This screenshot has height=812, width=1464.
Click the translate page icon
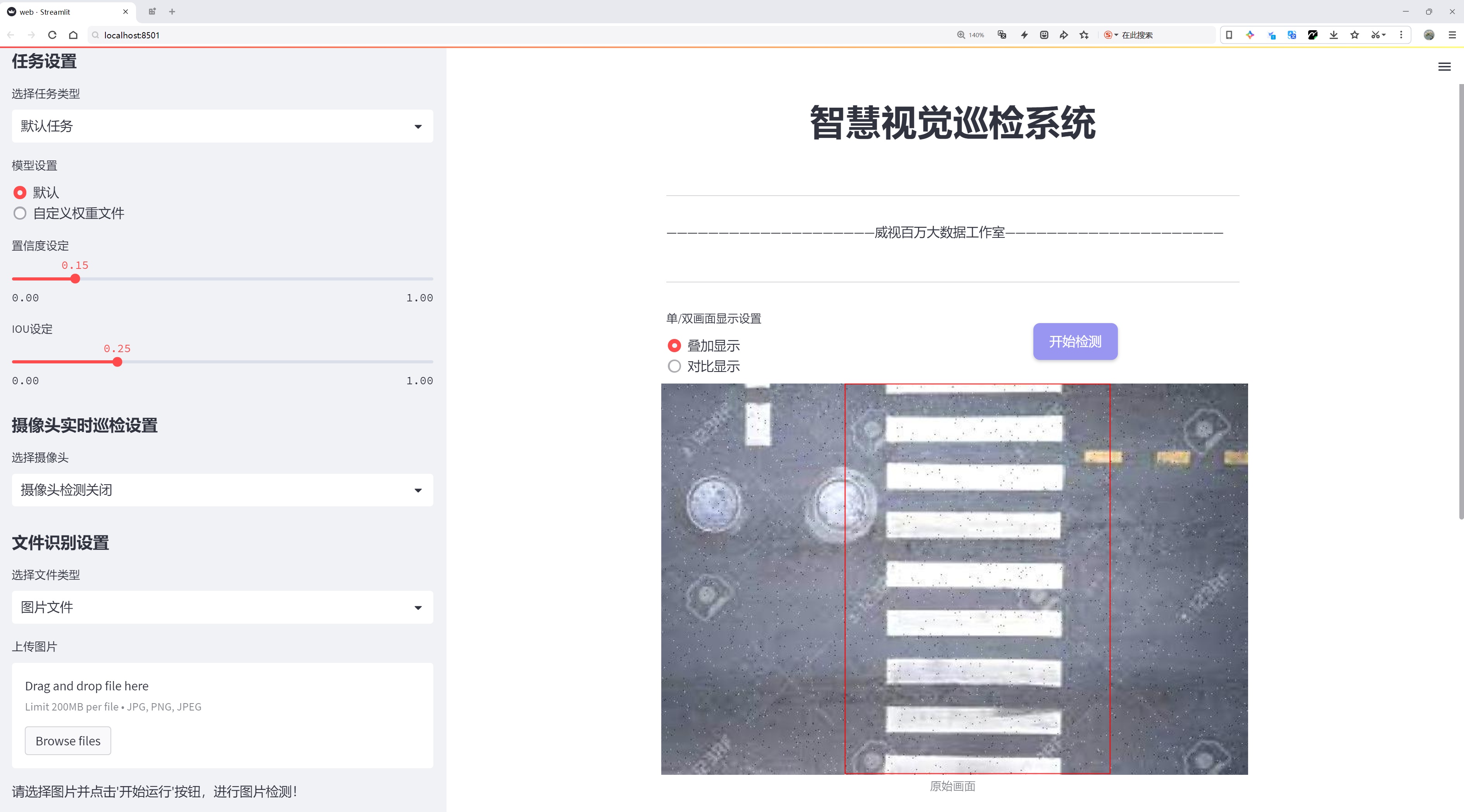[x=1002, y=35]
